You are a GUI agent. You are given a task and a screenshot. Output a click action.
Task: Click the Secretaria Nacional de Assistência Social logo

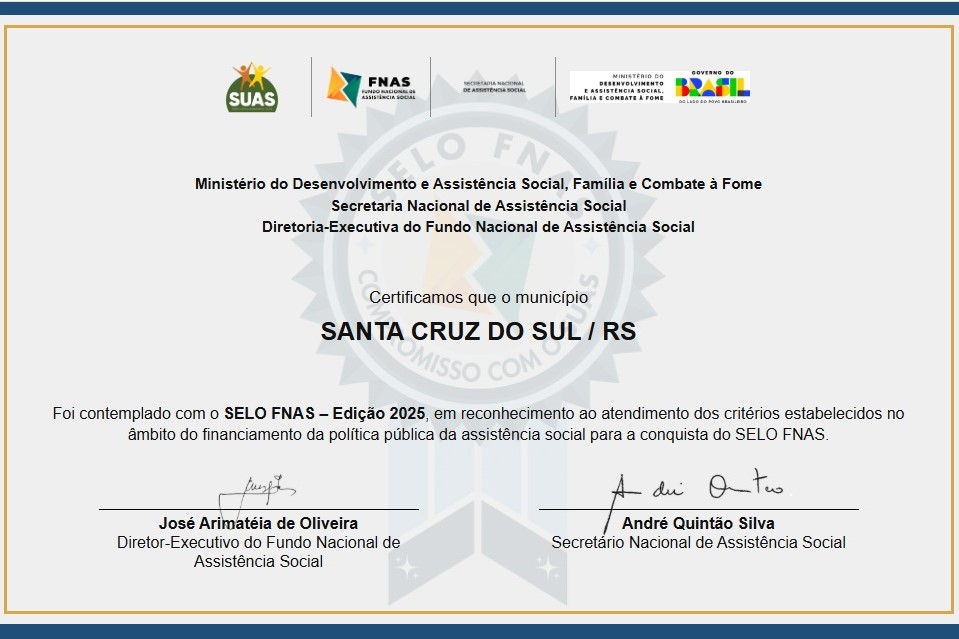tap(494, 86)
